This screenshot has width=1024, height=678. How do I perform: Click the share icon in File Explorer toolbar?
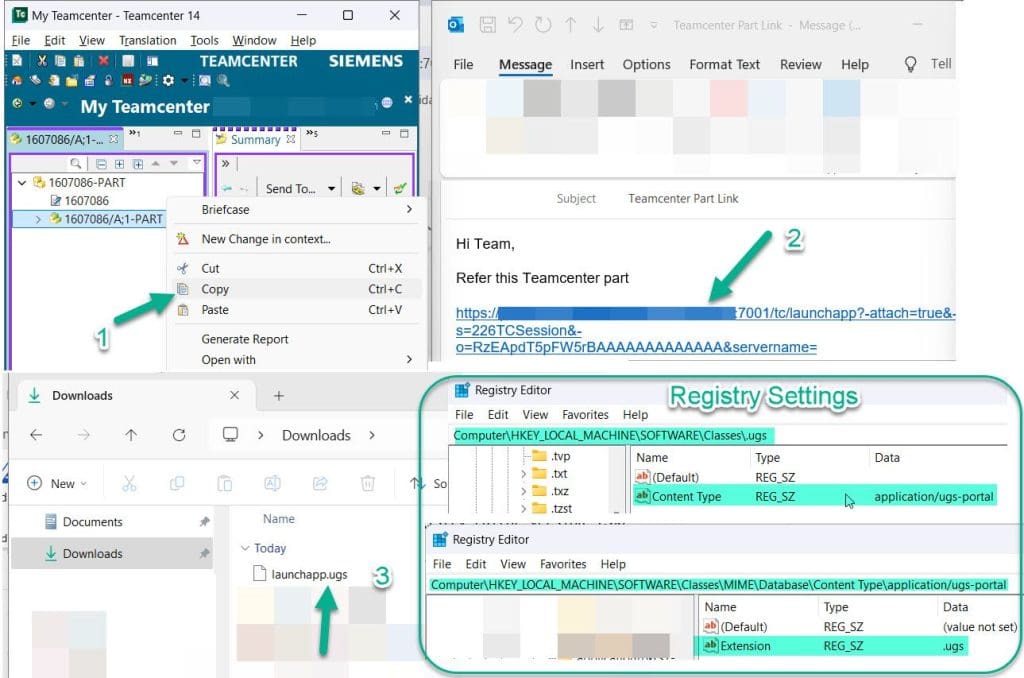point(320,483)
